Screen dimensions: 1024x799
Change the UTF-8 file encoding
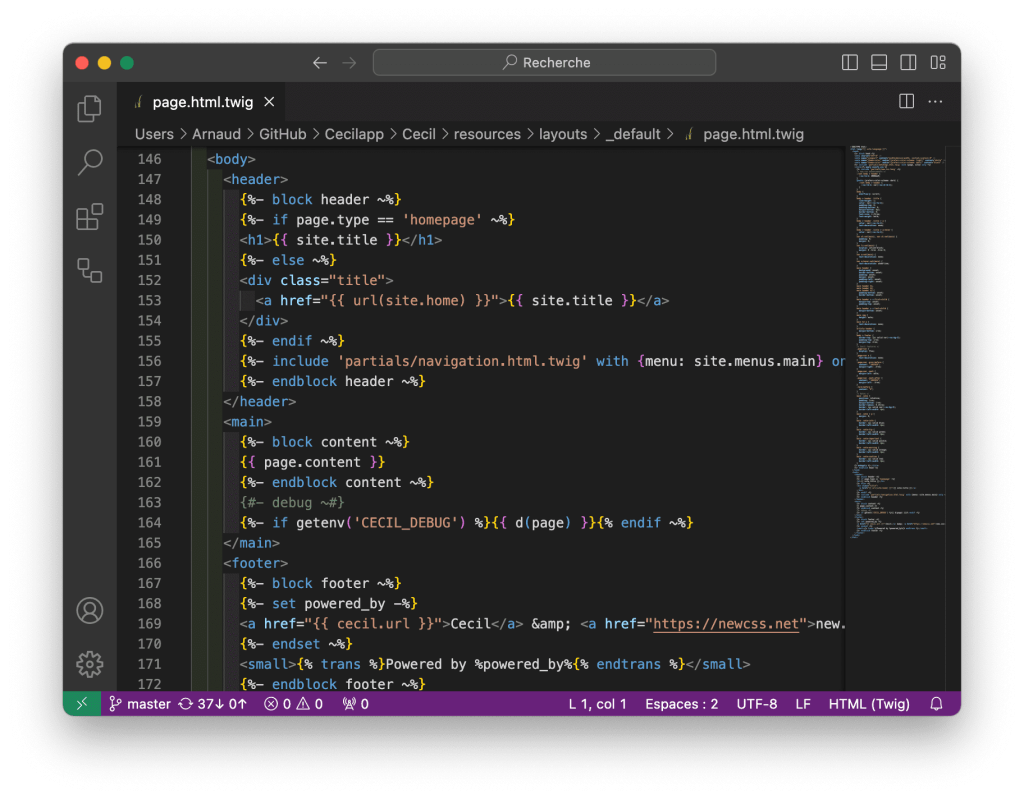[x=756, y=704]
